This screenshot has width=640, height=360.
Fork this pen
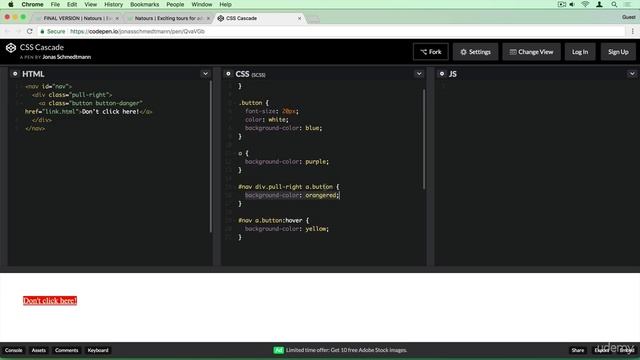(431, 52)
